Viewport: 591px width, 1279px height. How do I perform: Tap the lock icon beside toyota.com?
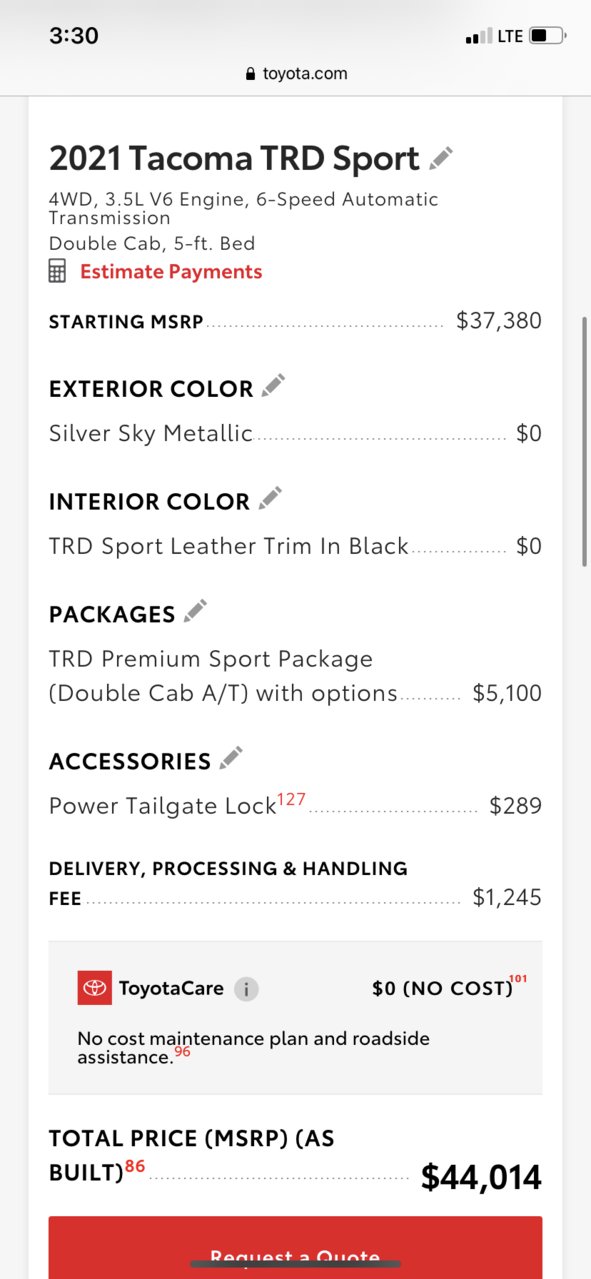[251, 74]
